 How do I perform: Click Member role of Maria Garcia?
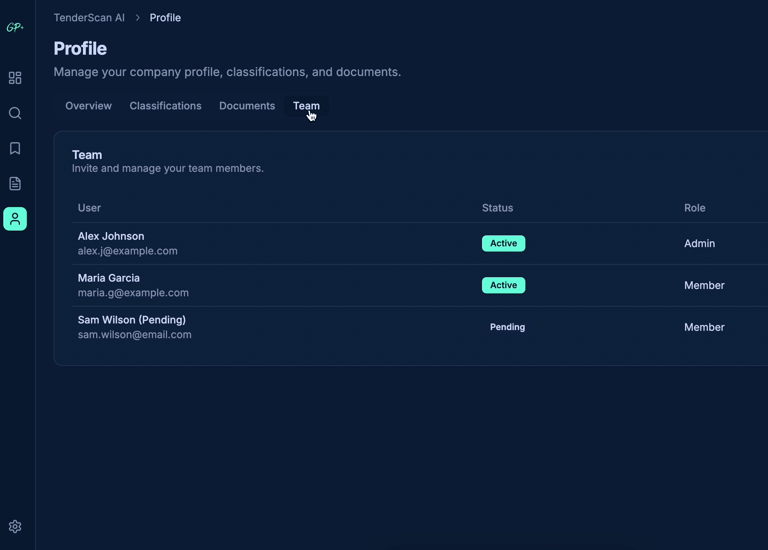[704, 285]
